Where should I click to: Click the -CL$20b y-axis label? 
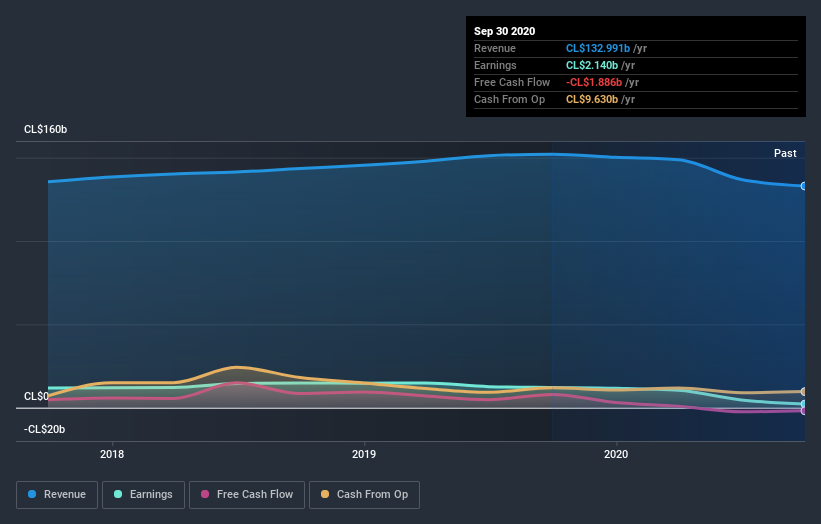(45, 429)
